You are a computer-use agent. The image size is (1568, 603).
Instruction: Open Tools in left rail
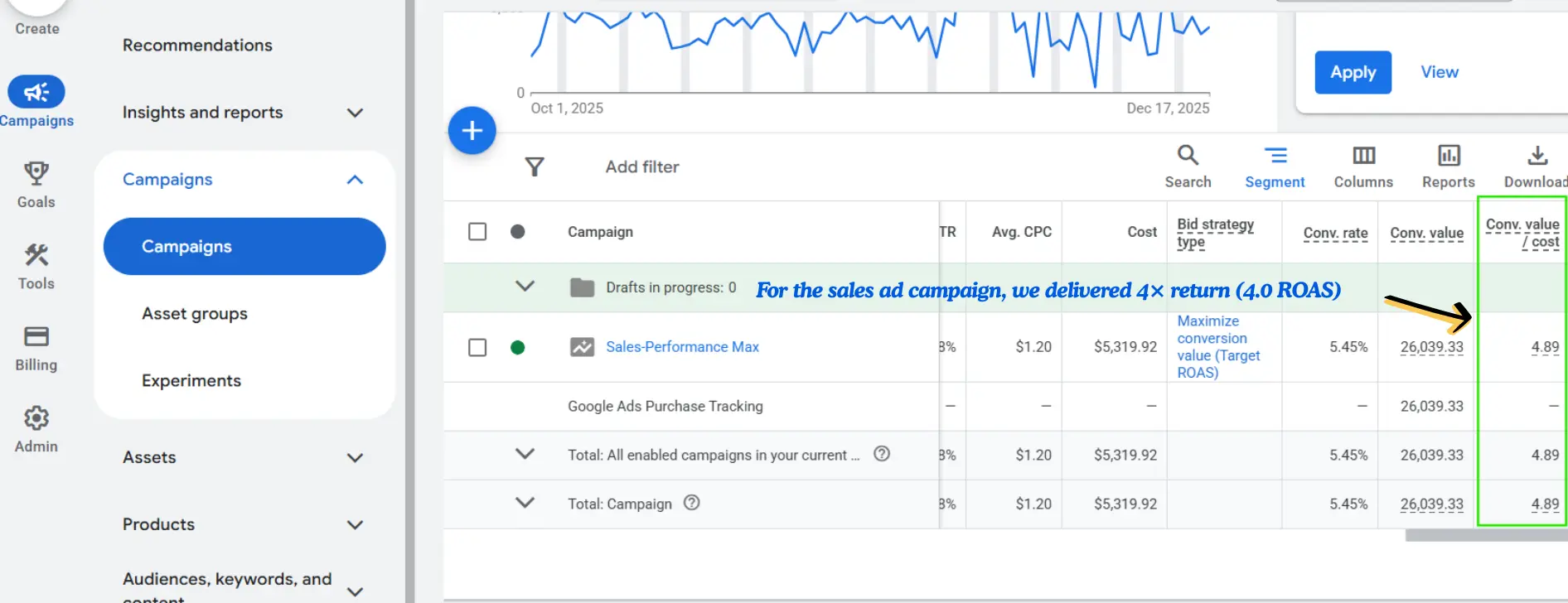(x=36, y=255)
